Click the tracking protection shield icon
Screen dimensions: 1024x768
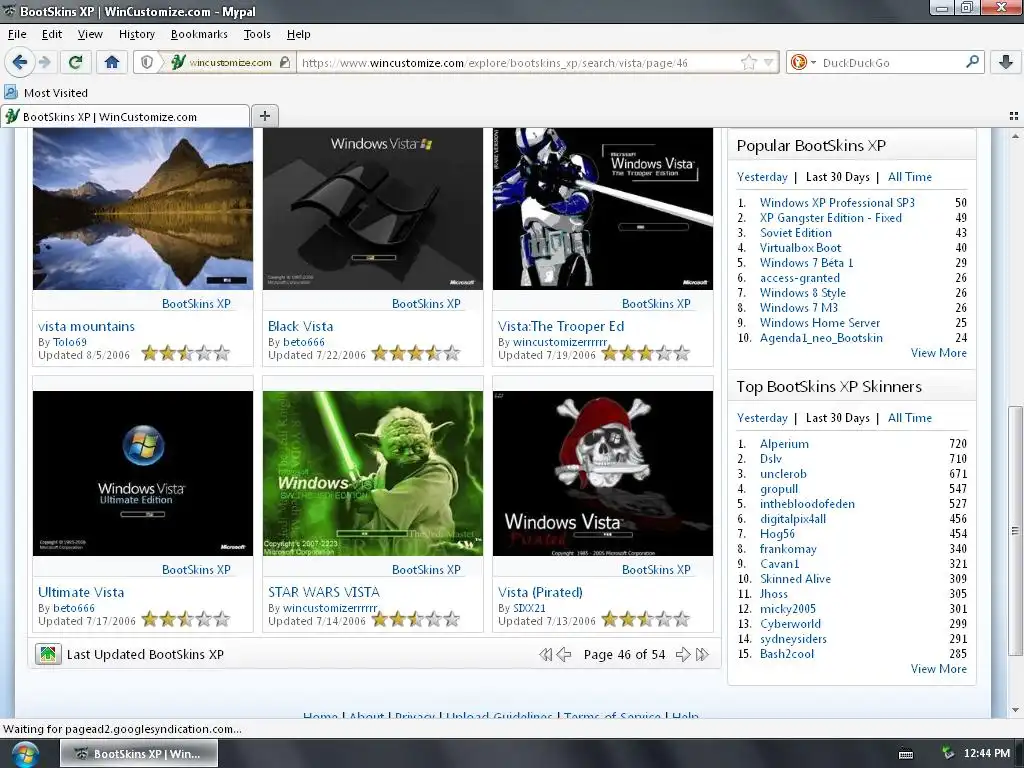pyautogui.click(x=147, y=63)
